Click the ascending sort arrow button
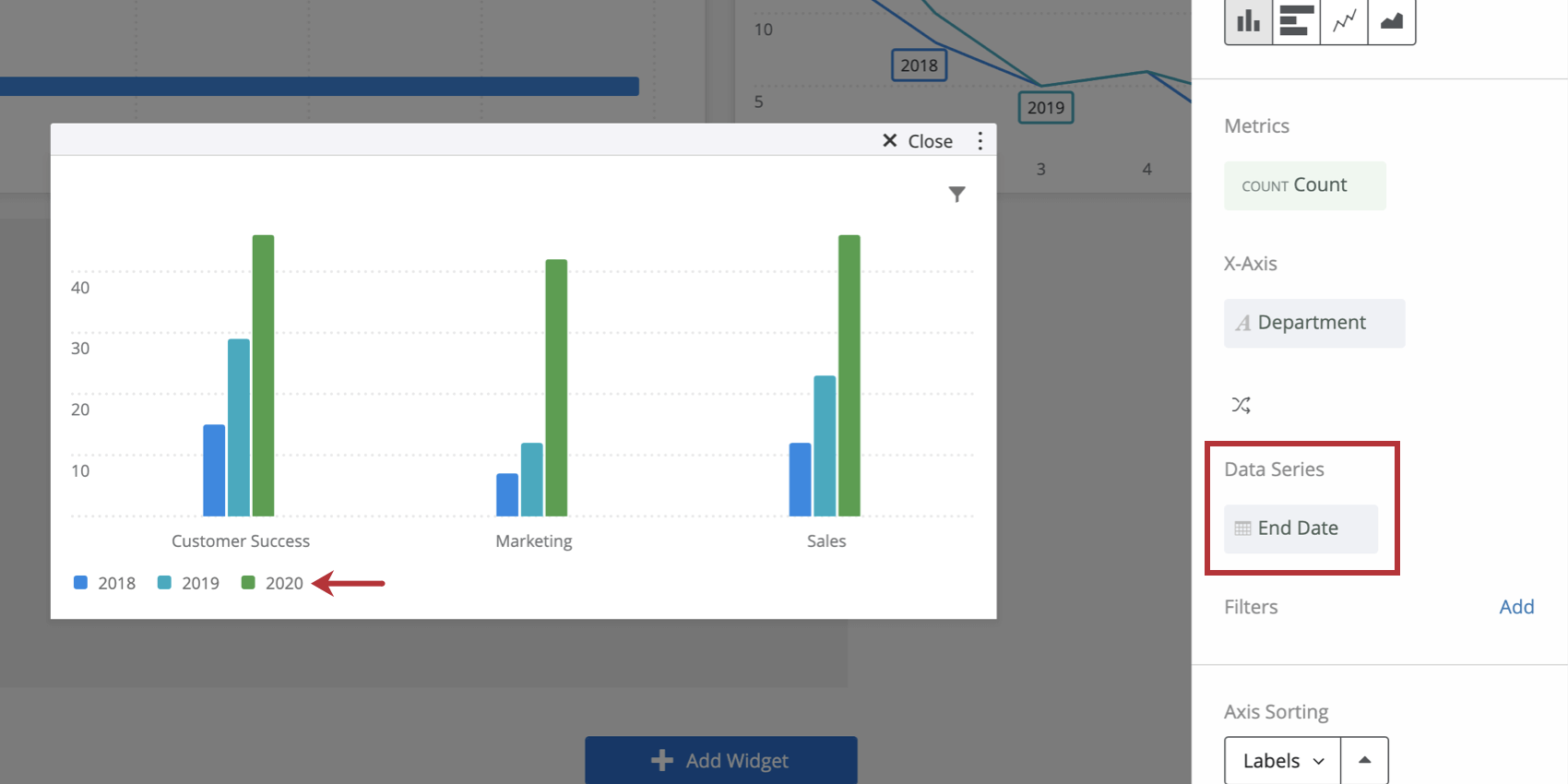 tap(1364, 761)
